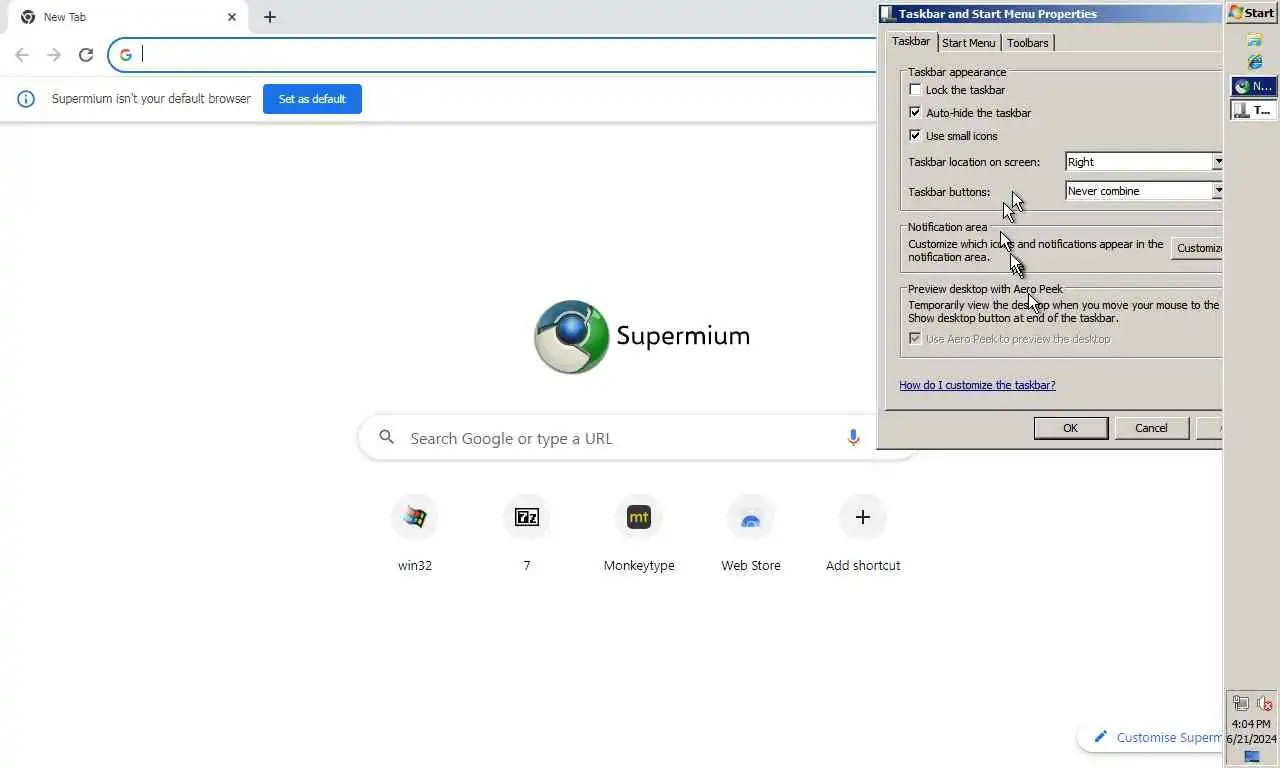Click the Supermium logo image
The width and height of the screenshot is (1280, 768).
pos(571,337)
